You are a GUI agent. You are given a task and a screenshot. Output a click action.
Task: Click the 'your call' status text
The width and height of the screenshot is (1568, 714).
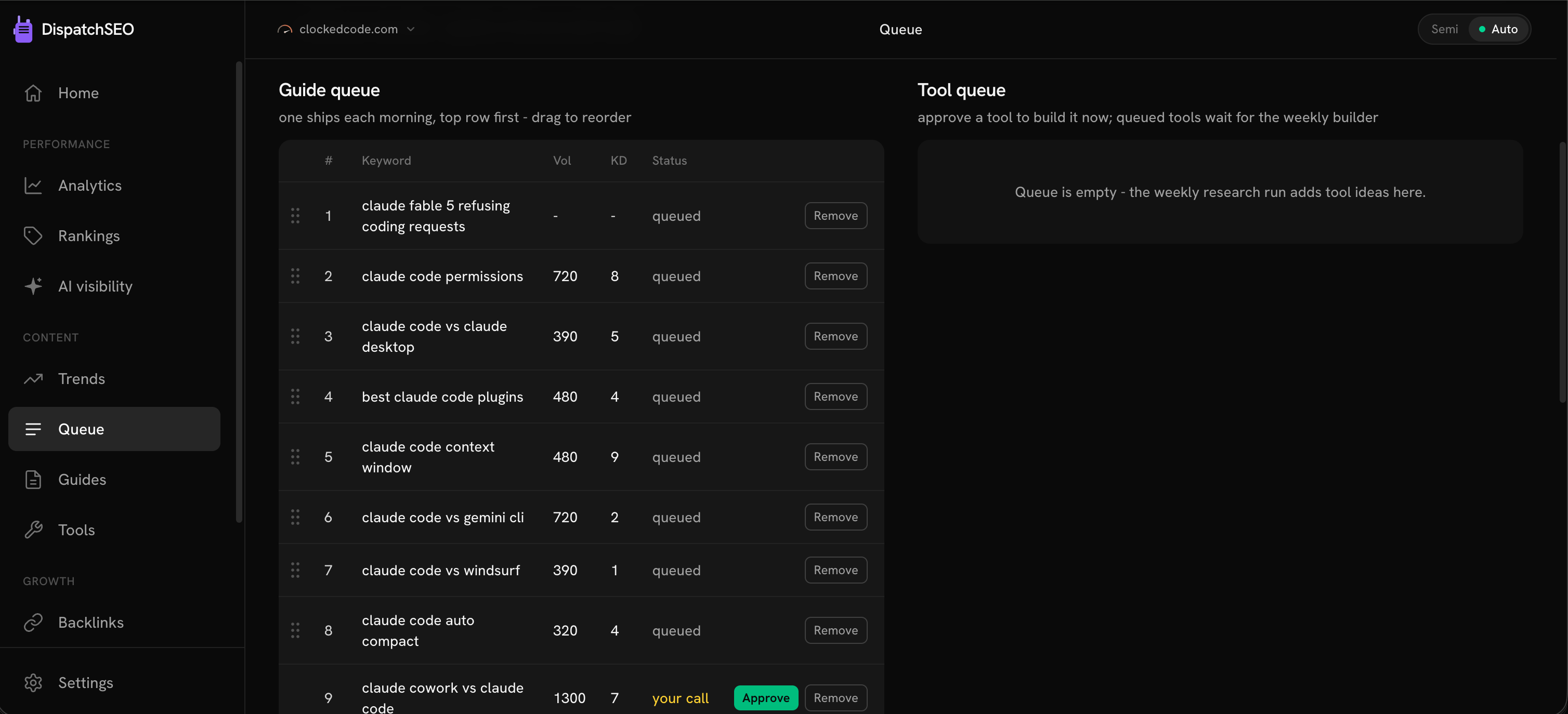pyautogui.click(x=680, y=698)
